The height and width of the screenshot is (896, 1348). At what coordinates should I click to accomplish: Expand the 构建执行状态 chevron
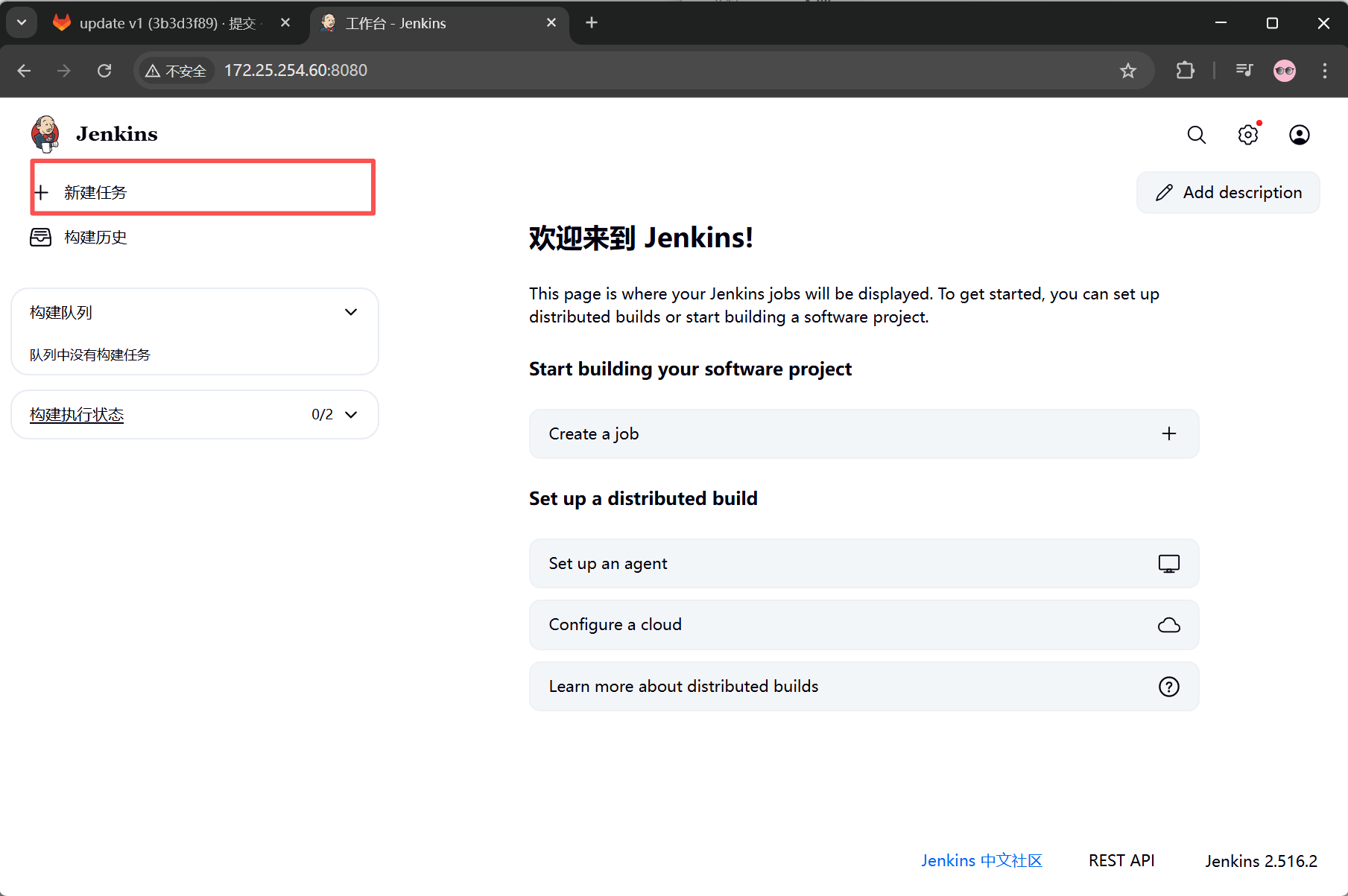click(x=351, y=415)
